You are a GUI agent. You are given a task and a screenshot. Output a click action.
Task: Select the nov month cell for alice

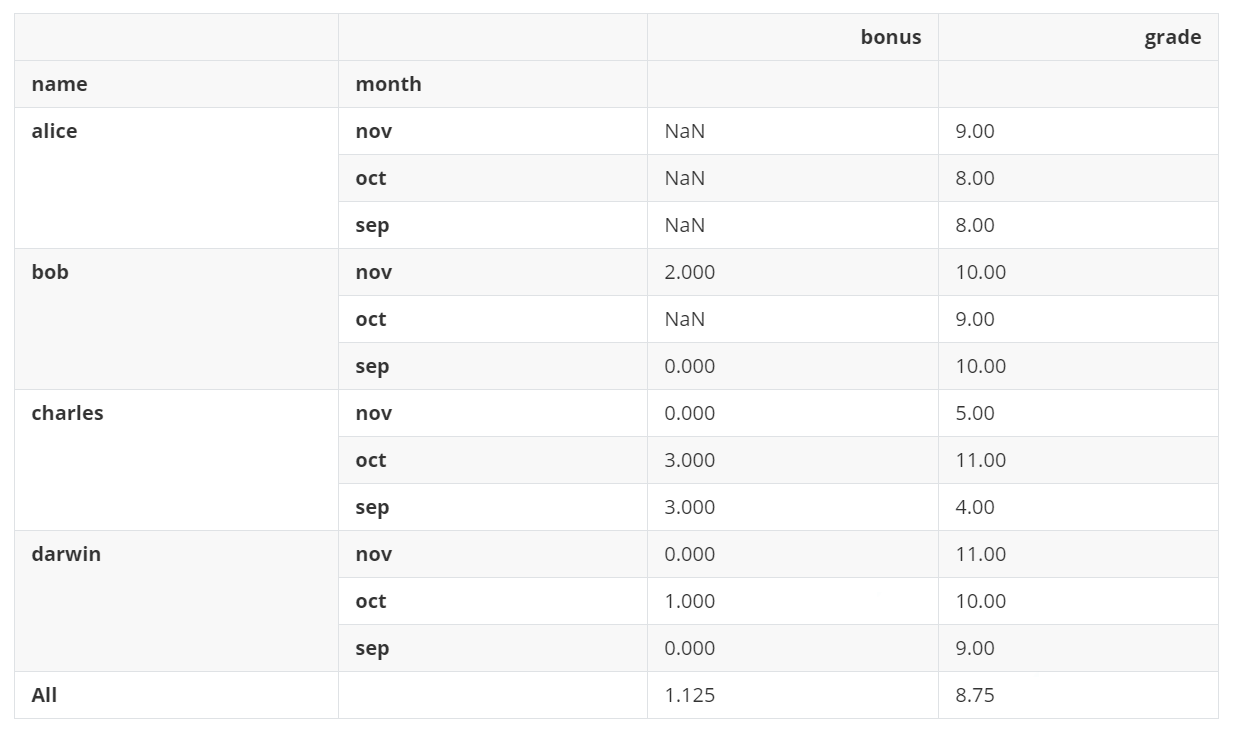[x=373, y=132]
